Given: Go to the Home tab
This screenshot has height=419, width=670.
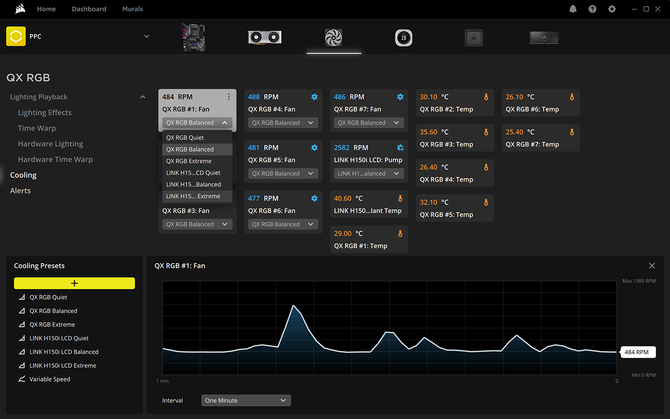Looking at the screenshot, I should pyautogui.click(x=46, y=9).
